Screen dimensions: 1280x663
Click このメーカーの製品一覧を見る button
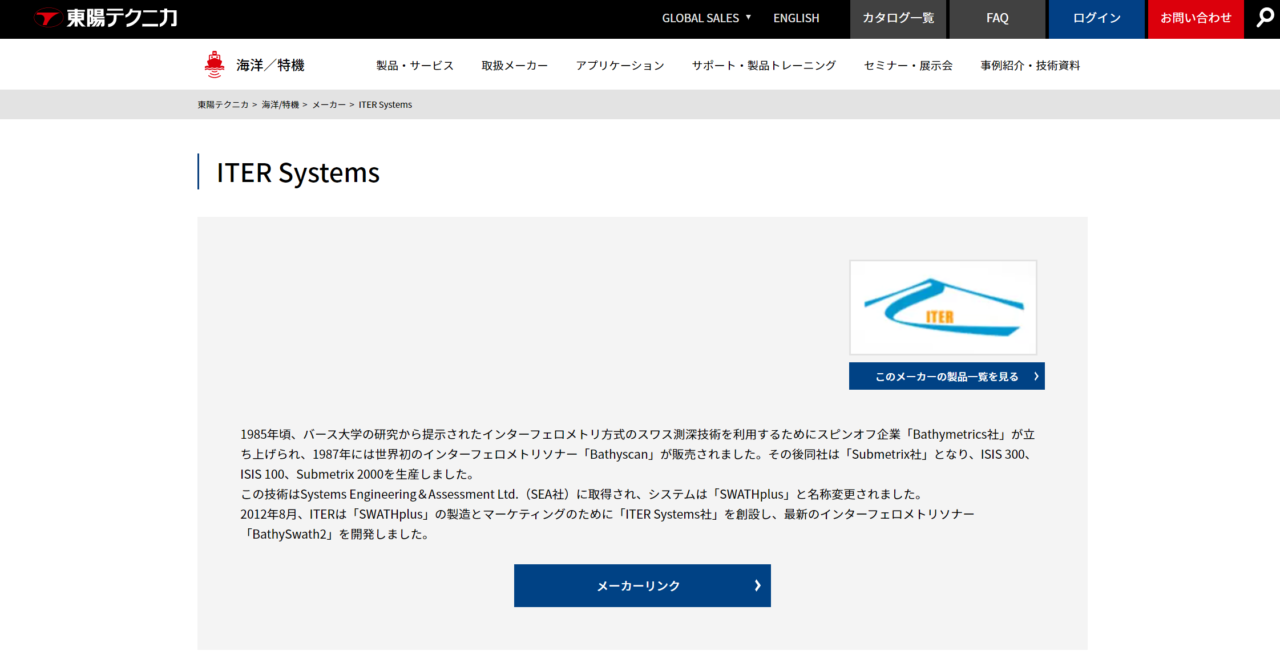pyautogui.click(x=946, y=376)
